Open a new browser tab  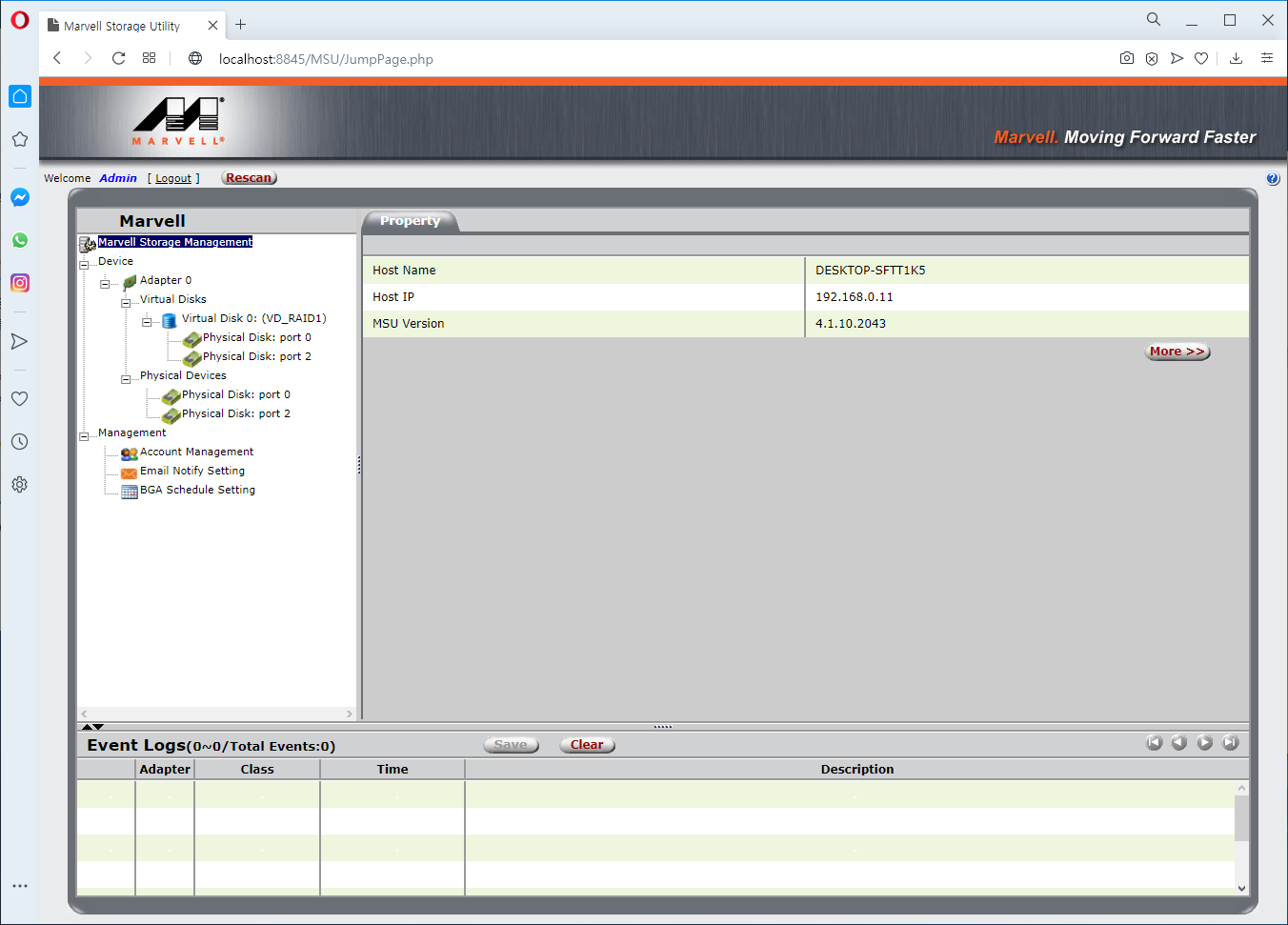241,25
